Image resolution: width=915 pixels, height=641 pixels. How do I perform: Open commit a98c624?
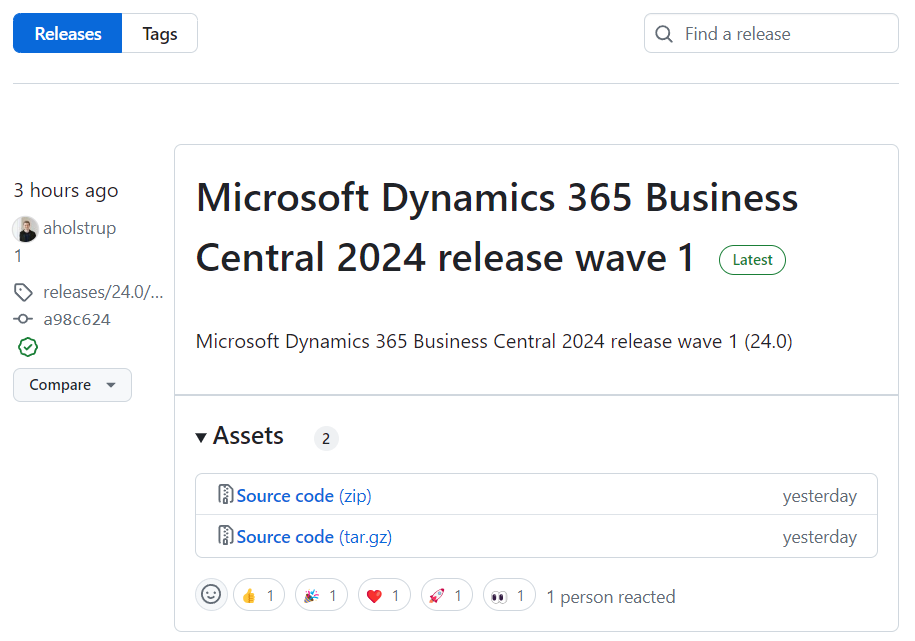(x=76, y=319)
